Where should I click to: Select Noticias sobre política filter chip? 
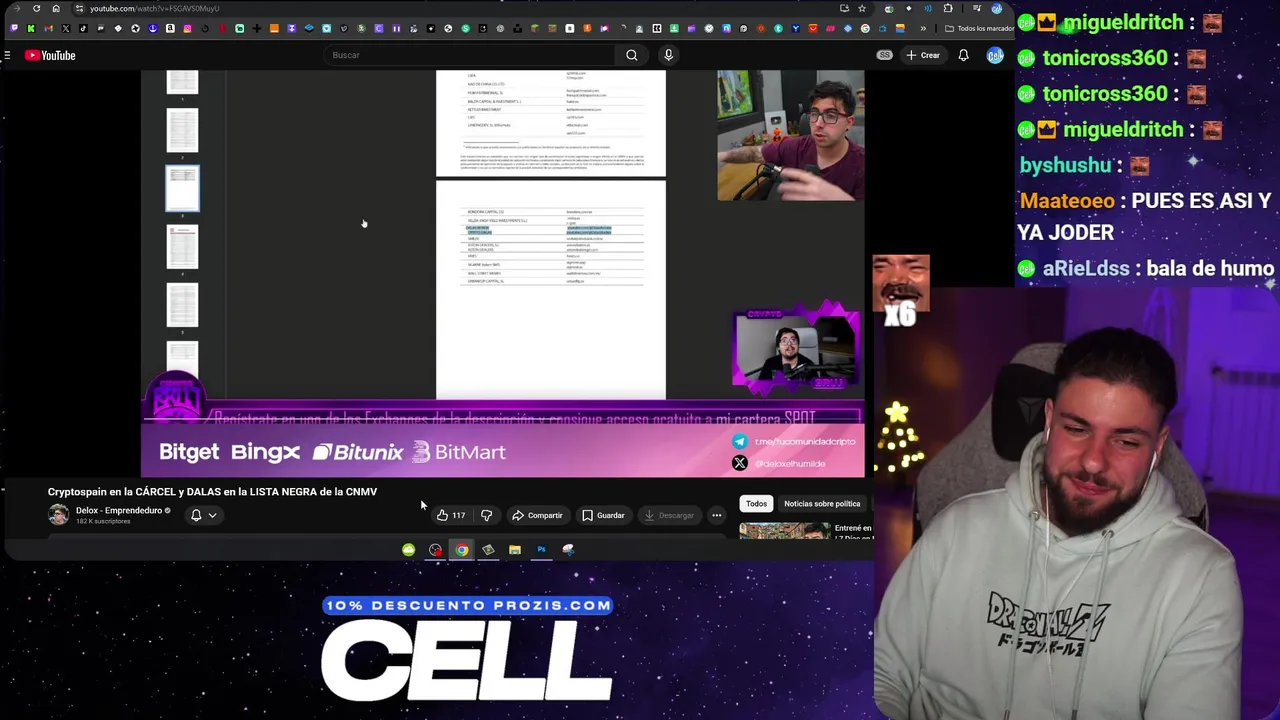pyautogui.click(x=822, y=504)
